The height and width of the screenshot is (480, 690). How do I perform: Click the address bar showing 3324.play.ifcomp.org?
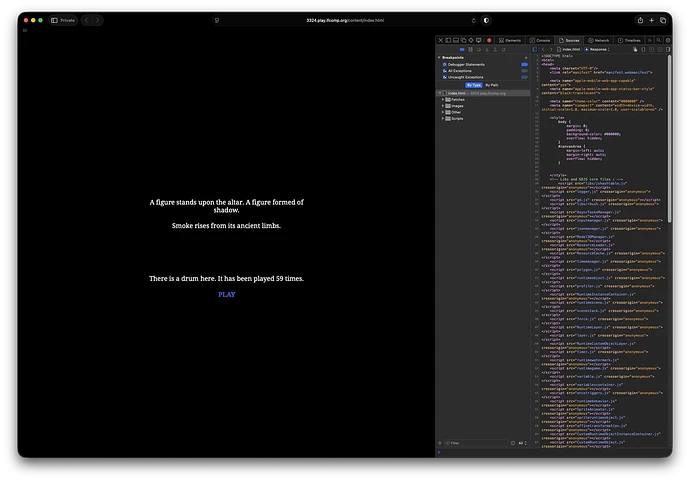coord(345,20)
